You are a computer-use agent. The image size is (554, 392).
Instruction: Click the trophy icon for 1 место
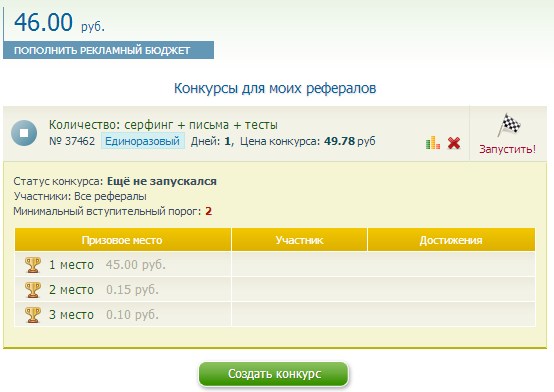point(33,265)
